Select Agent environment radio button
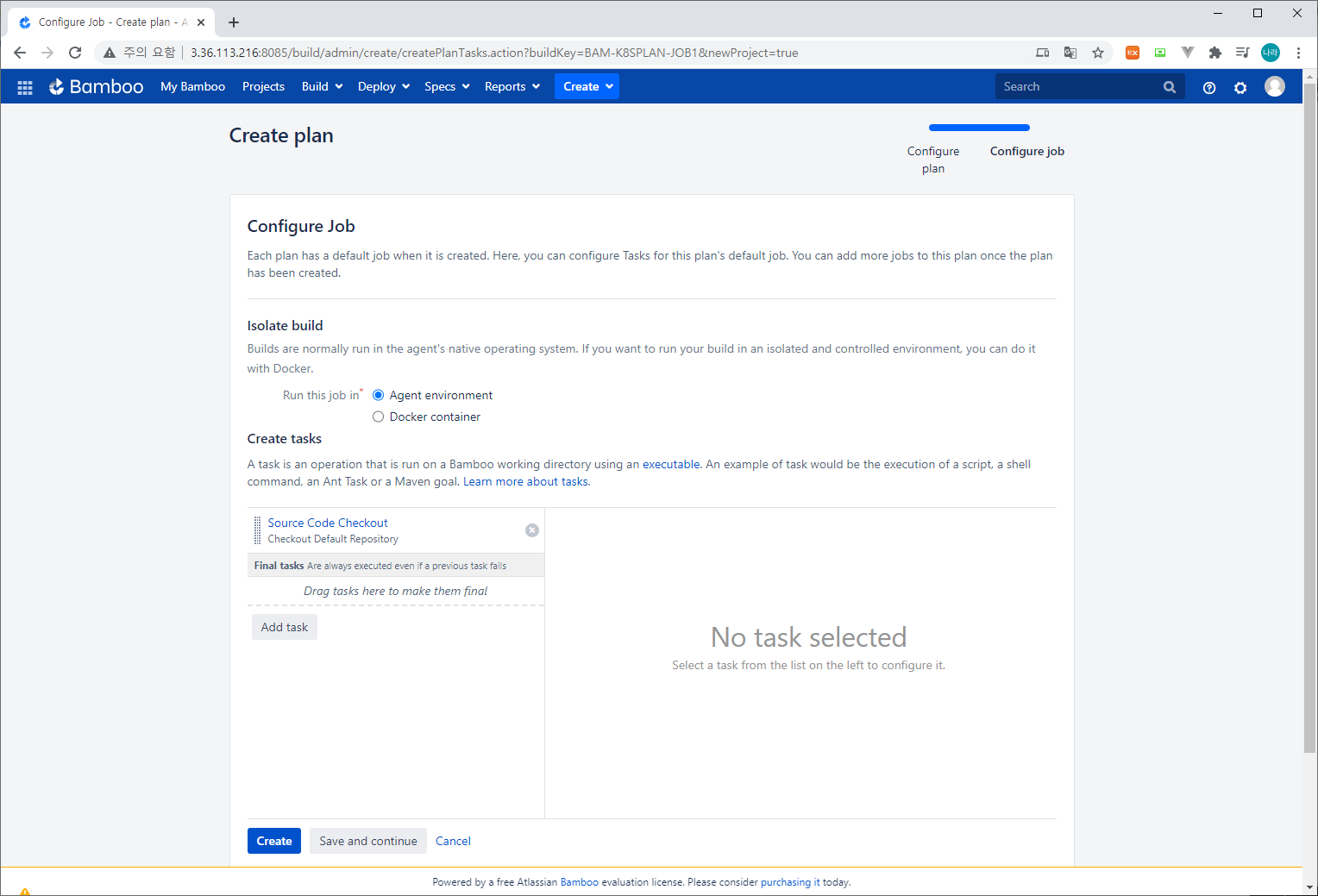Screen dimensions: 1318x896 [378, 395]
